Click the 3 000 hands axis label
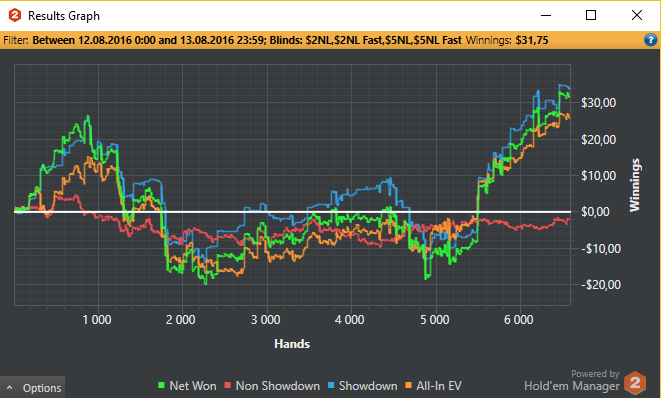Screen dimensions: 661x398 coord(265,320)
